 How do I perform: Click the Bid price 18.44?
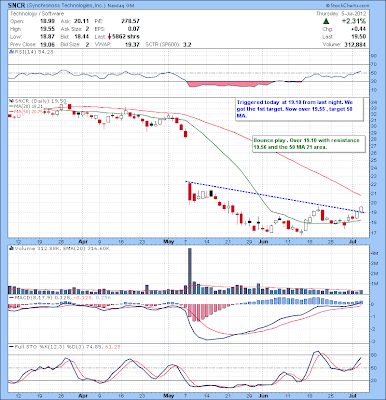82,37
